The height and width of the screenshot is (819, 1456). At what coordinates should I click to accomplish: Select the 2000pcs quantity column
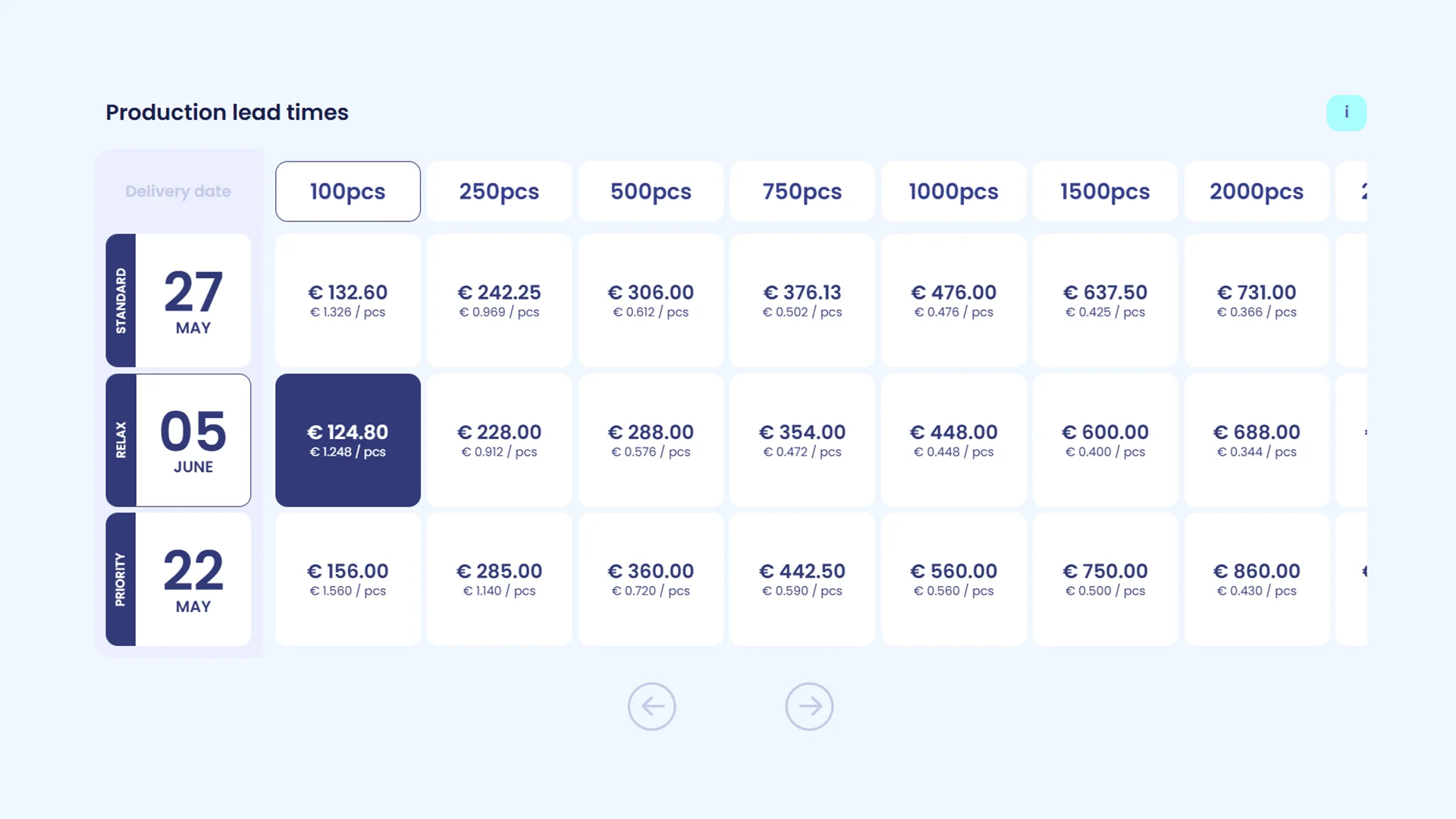coord(1257,191)
